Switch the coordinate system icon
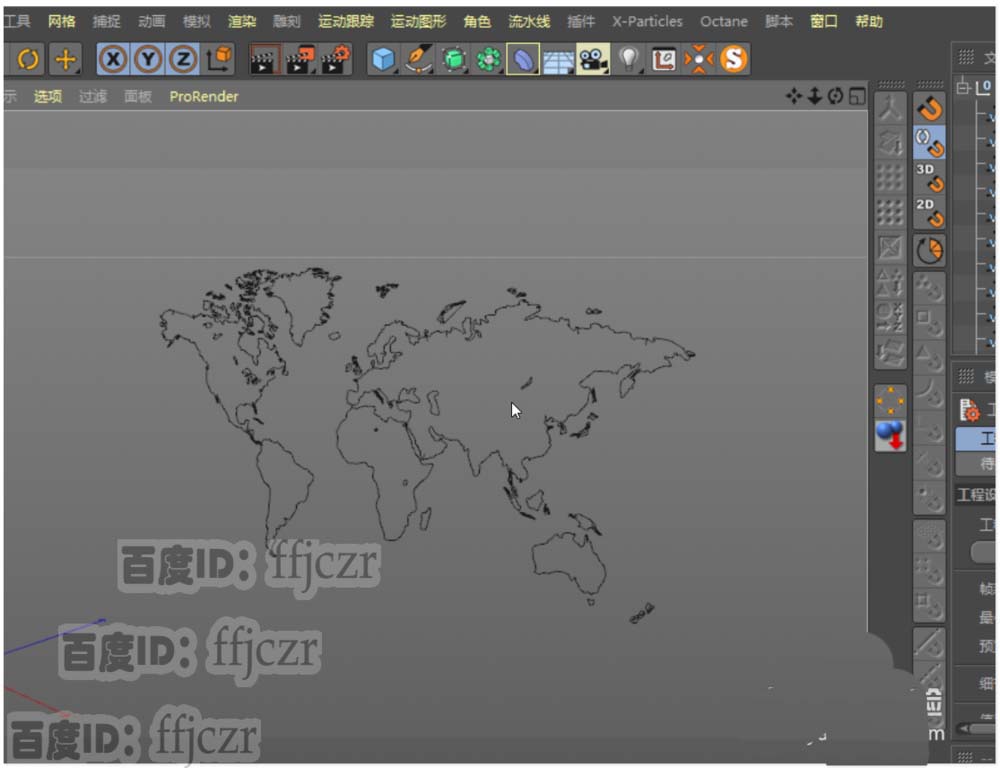The image size is (1000, 768). [x=219, y=59]
